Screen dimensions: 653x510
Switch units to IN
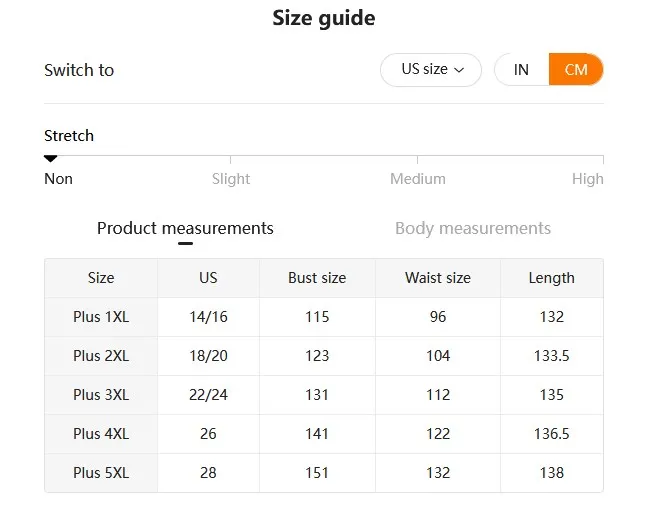[x=521, y=70]
